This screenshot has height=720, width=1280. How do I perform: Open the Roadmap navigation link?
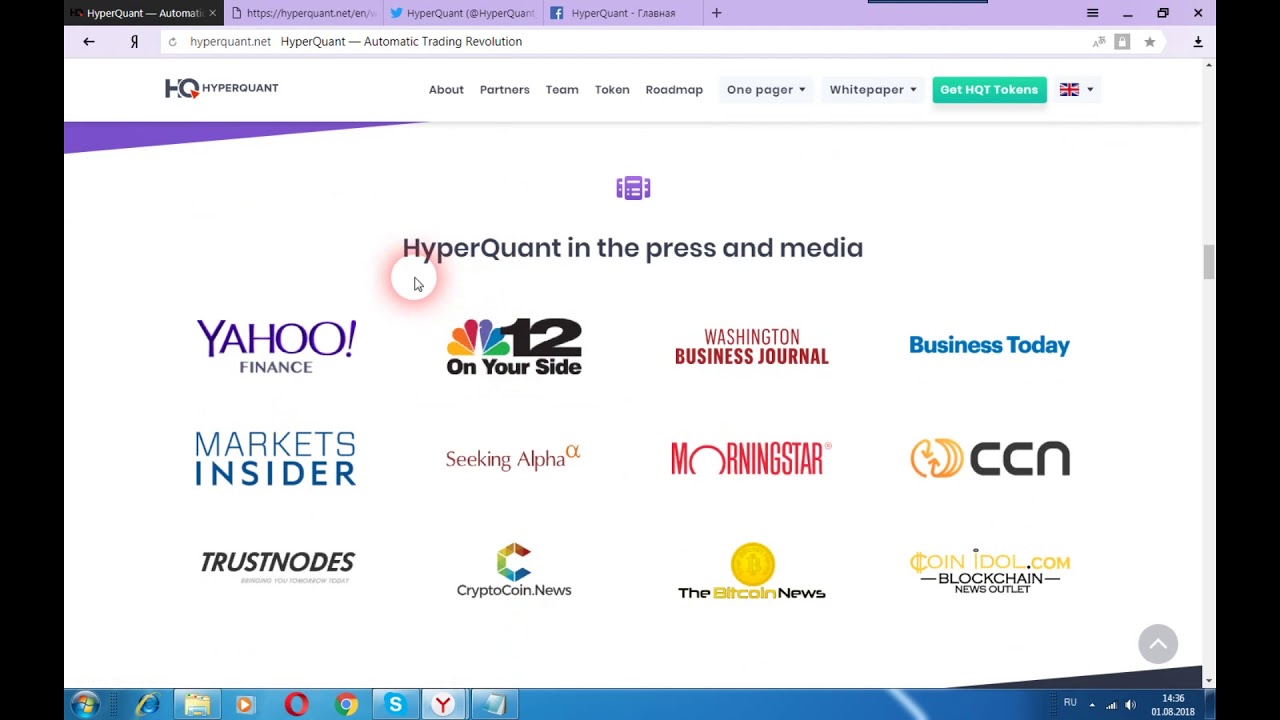pos(674,90)
